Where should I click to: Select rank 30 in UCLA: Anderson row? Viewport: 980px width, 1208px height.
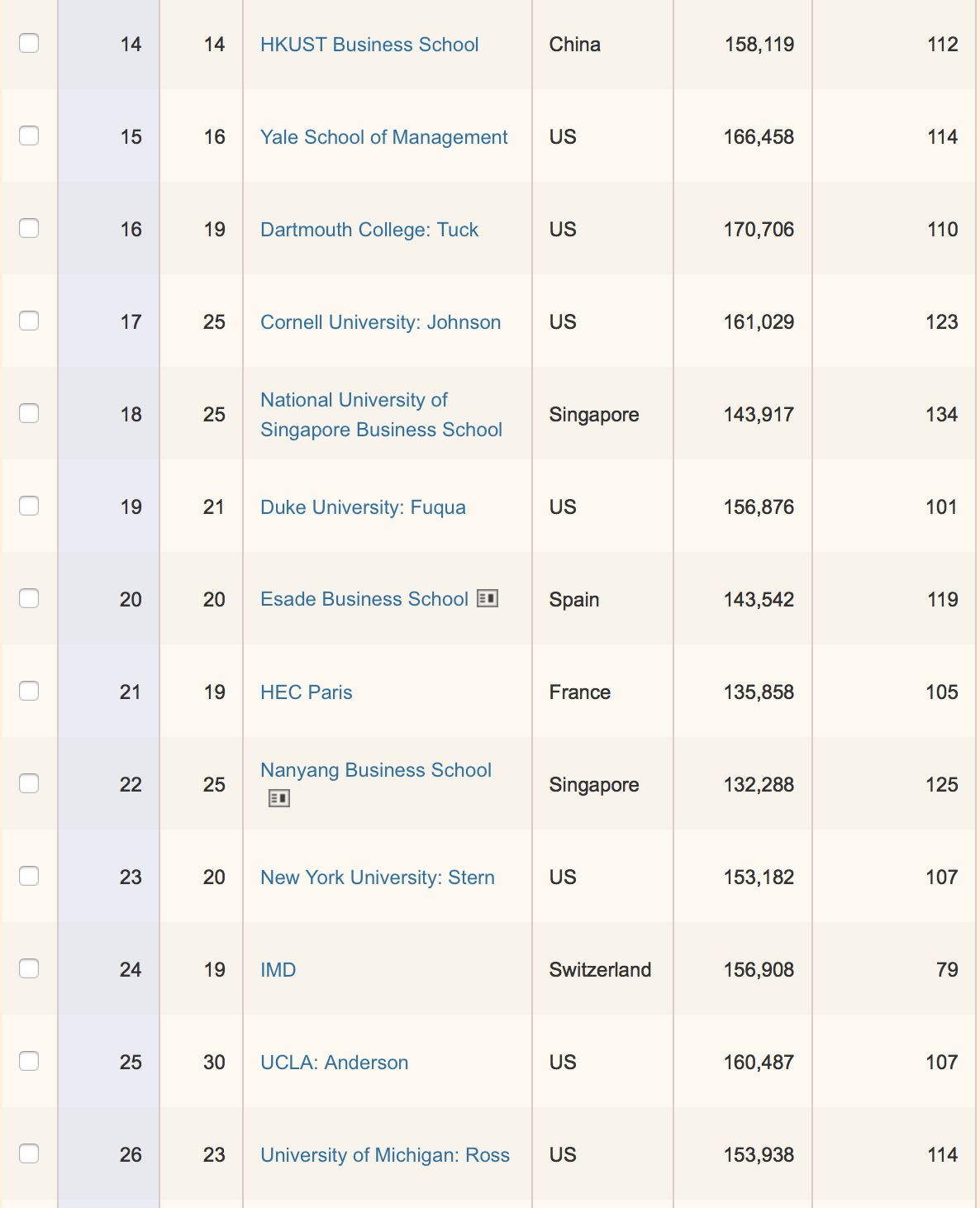tap(214, 1063)
